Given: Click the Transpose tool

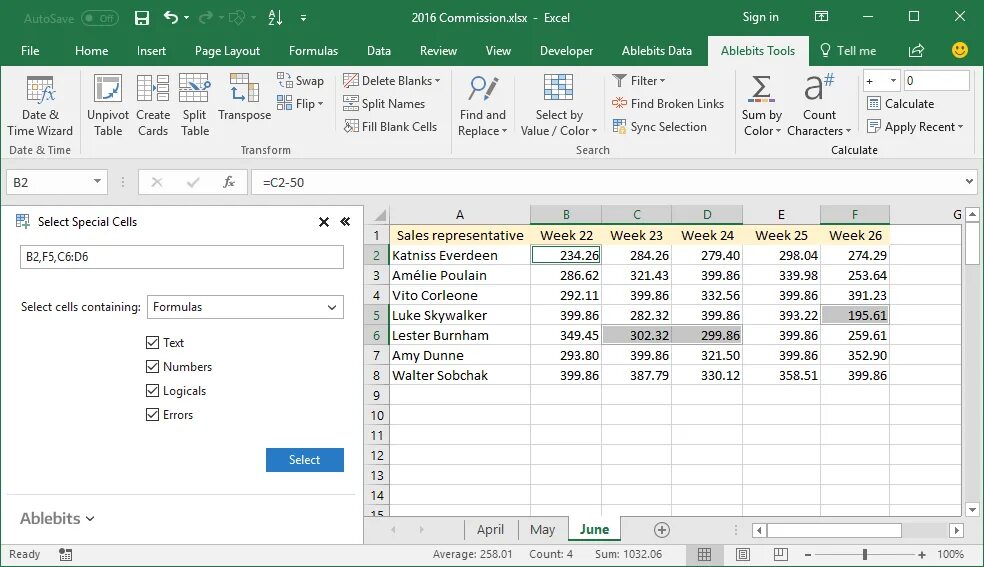Looking at the screenshot, I should pos(244,98).
